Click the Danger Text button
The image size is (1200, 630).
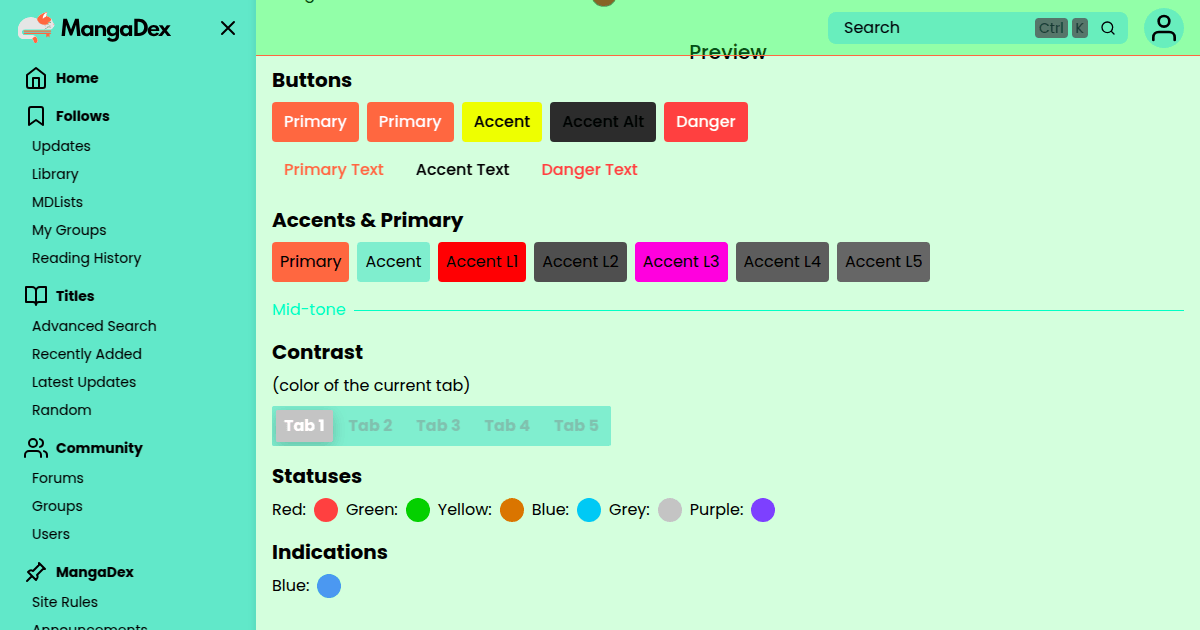[589, 170]
